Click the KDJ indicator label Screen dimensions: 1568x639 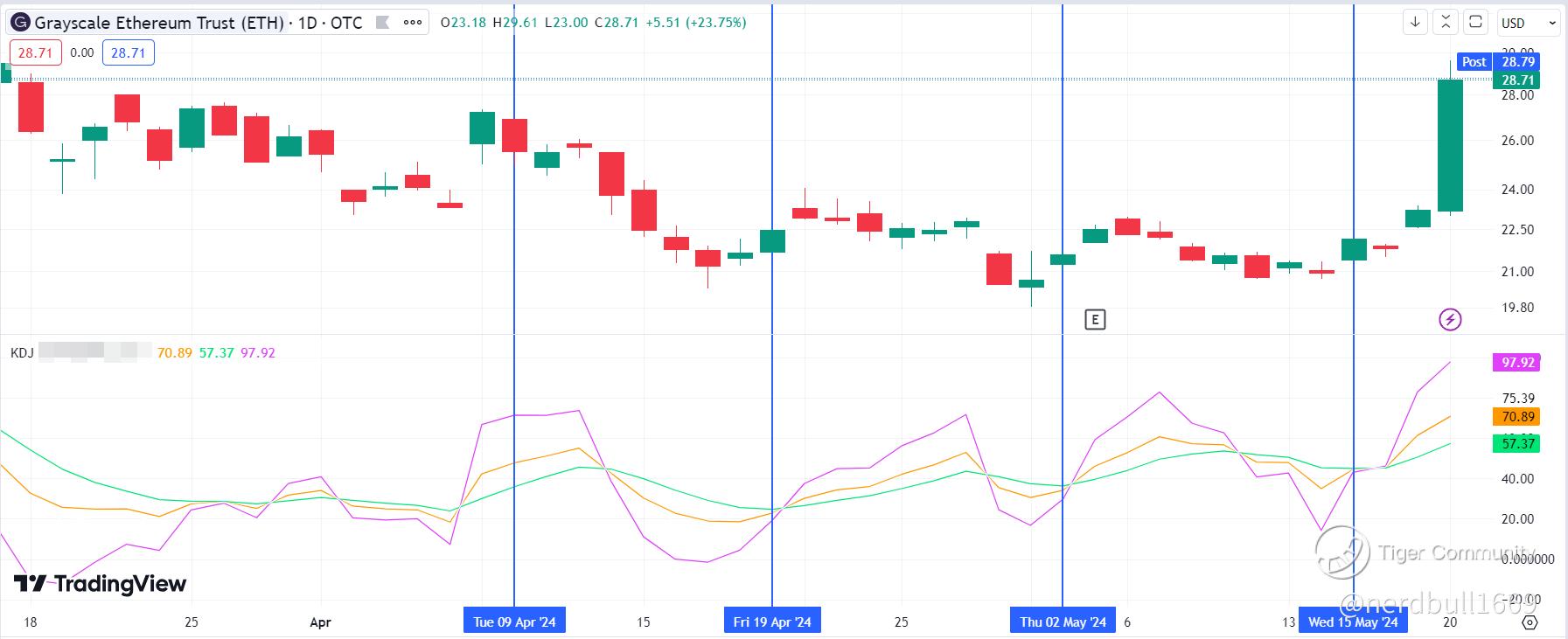coord(22,353)
